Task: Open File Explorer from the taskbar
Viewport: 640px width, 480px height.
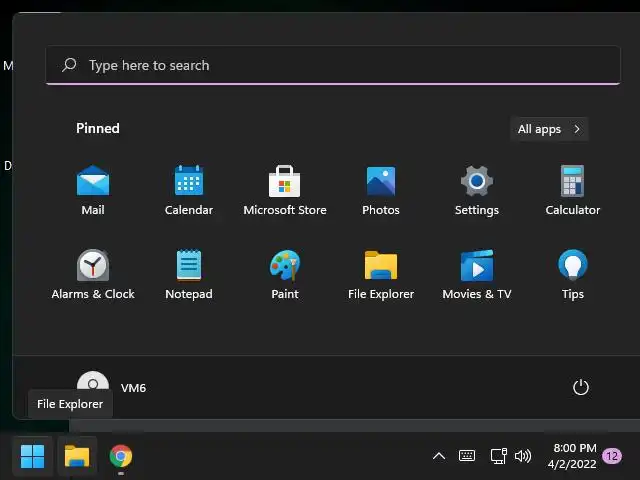Action: (77, 456)
